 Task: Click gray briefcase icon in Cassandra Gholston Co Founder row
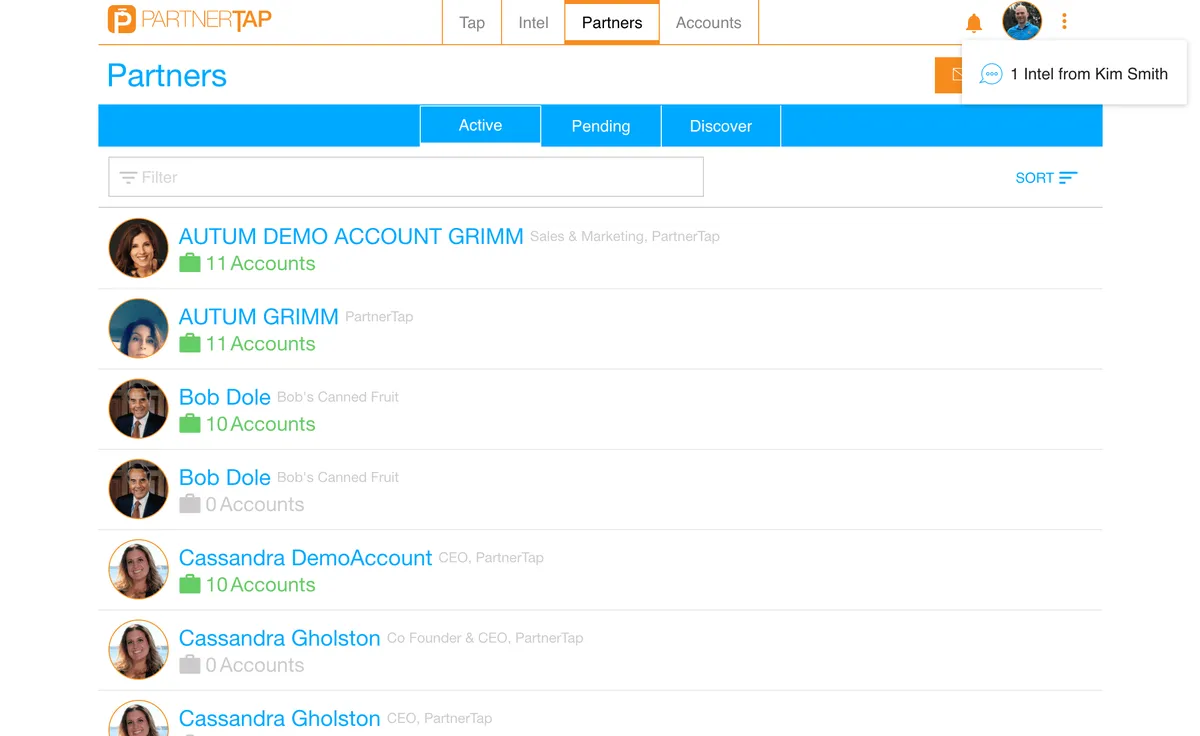[190, 665]
